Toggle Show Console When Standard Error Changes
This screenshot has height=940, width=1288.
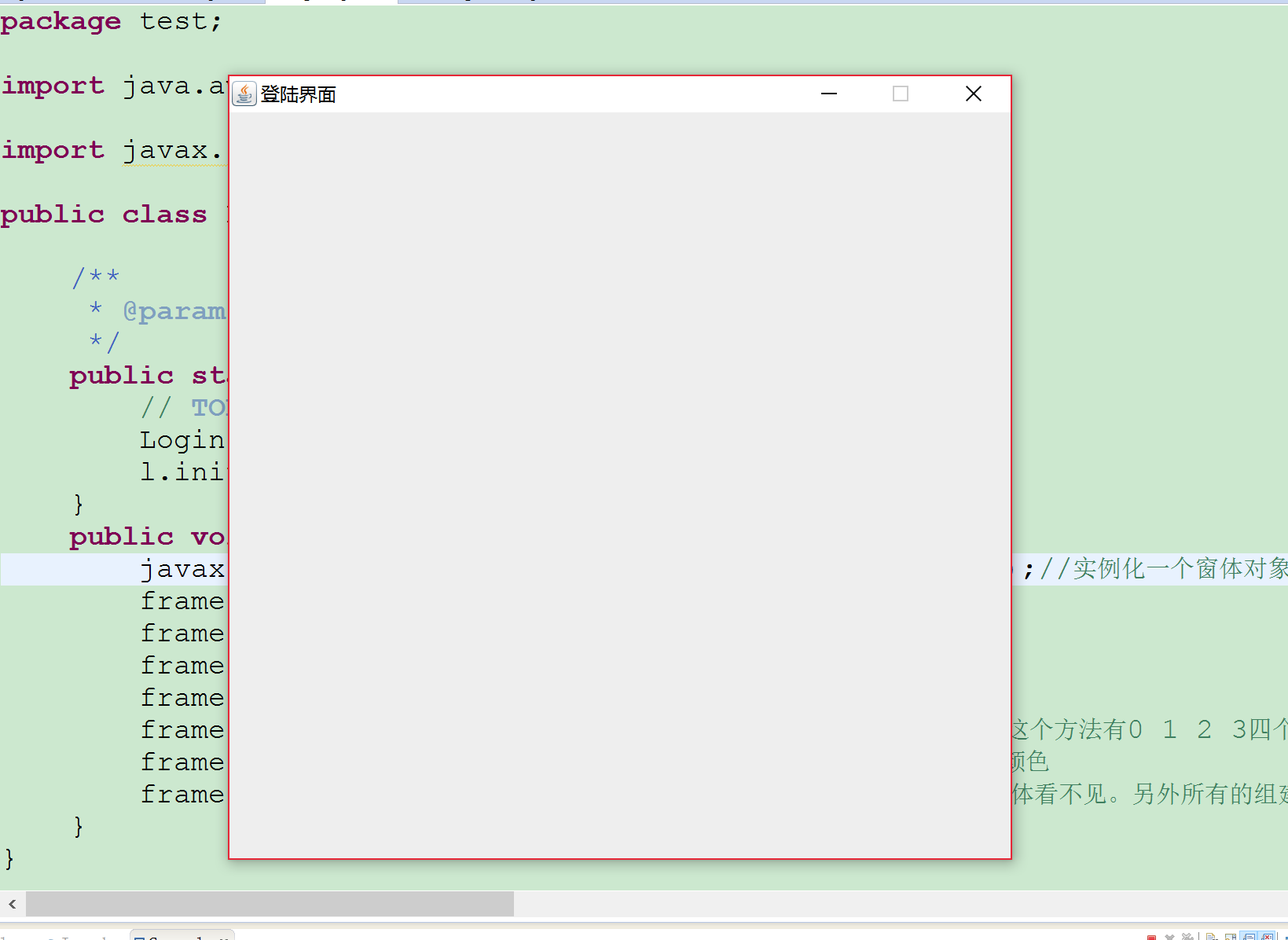1267,937
